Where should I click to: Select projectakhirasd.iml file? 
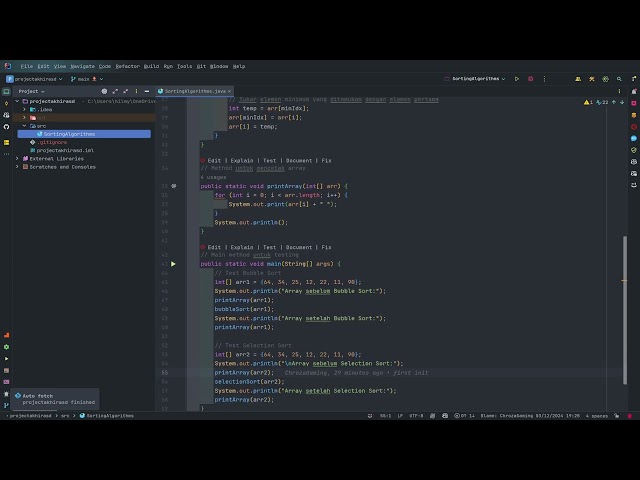(x=62, y=150)
